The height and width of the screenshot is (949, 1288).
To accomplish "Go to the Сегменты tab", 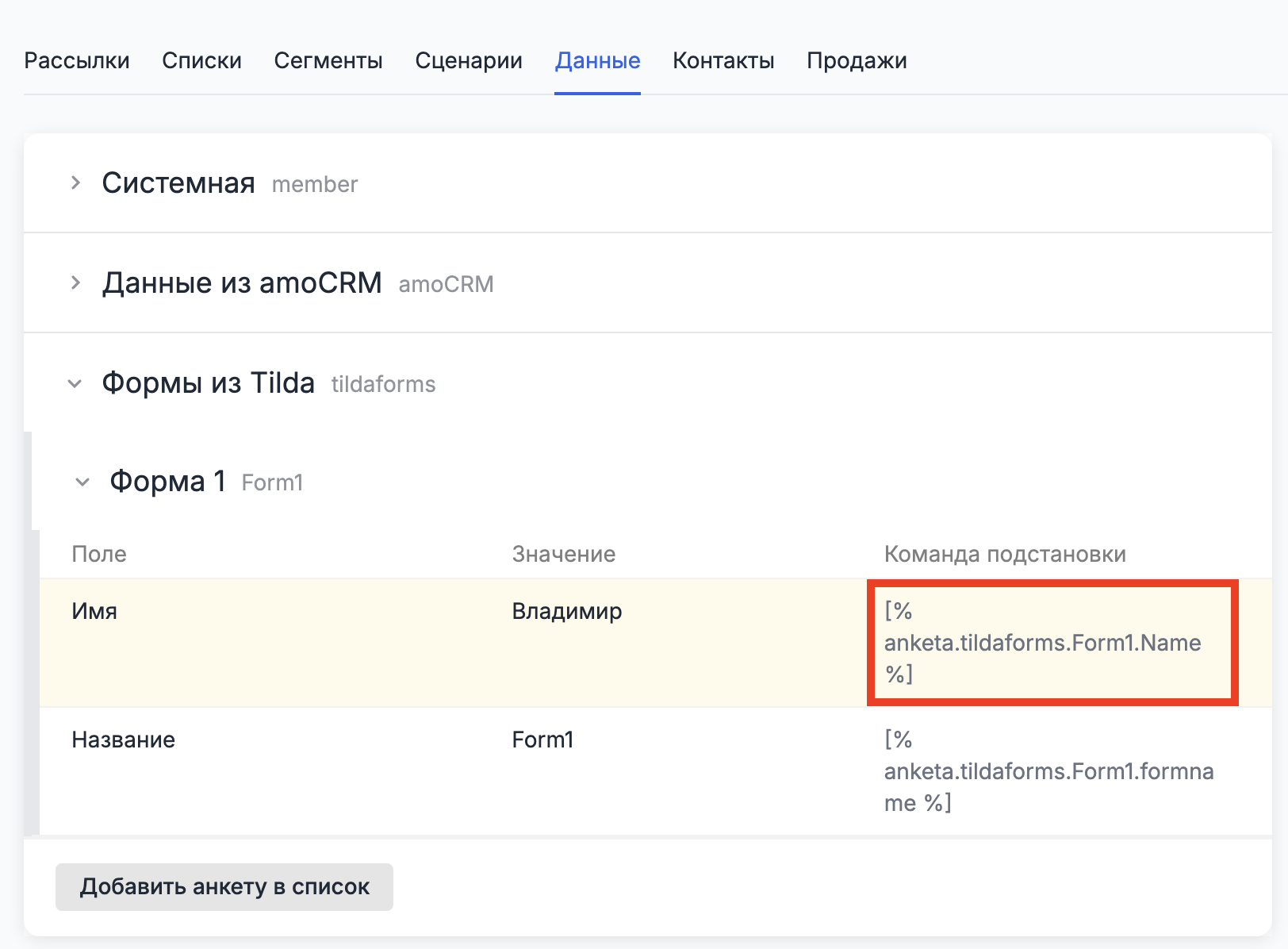I will point(328,61).
